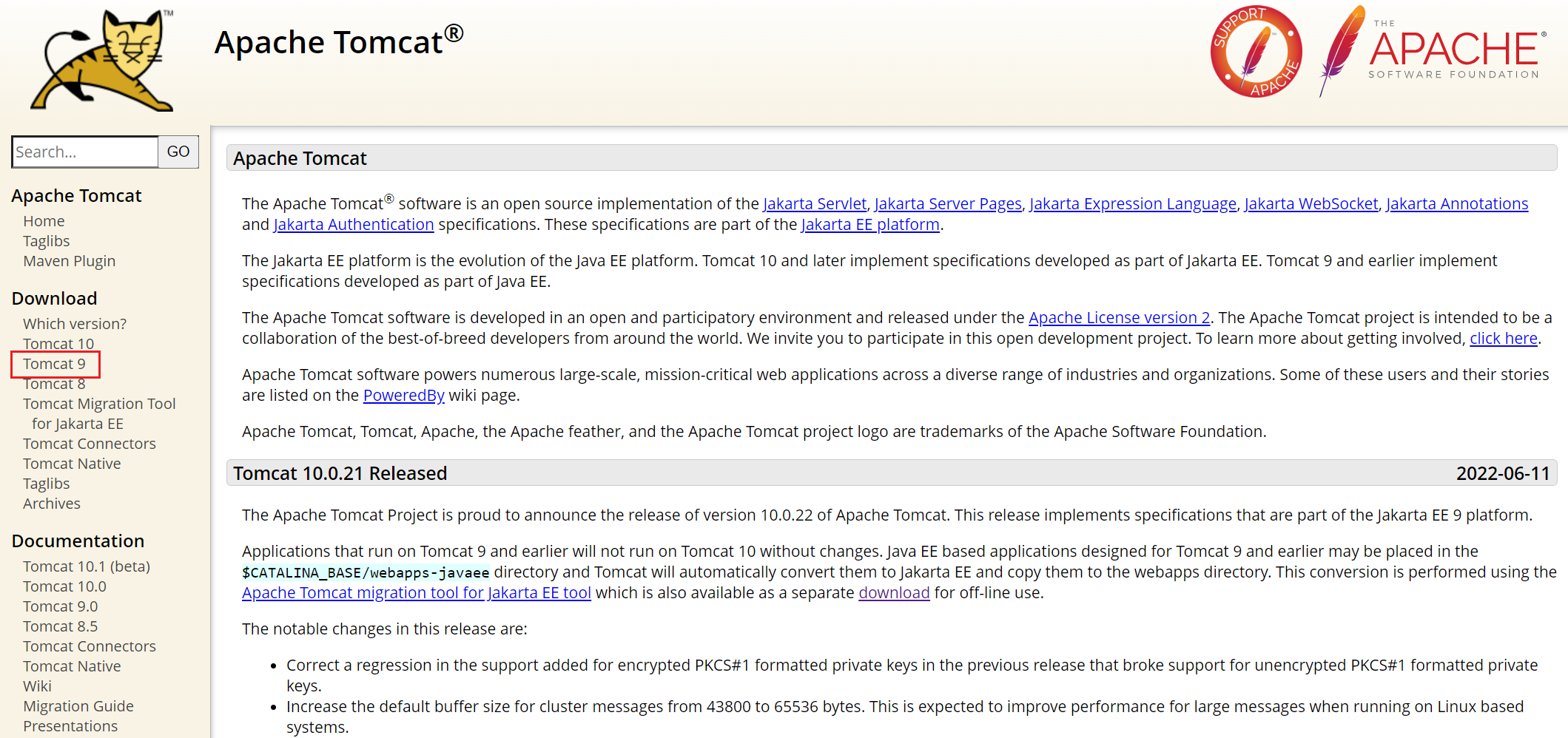Open Tomcat Native under Download

point(72,464)
